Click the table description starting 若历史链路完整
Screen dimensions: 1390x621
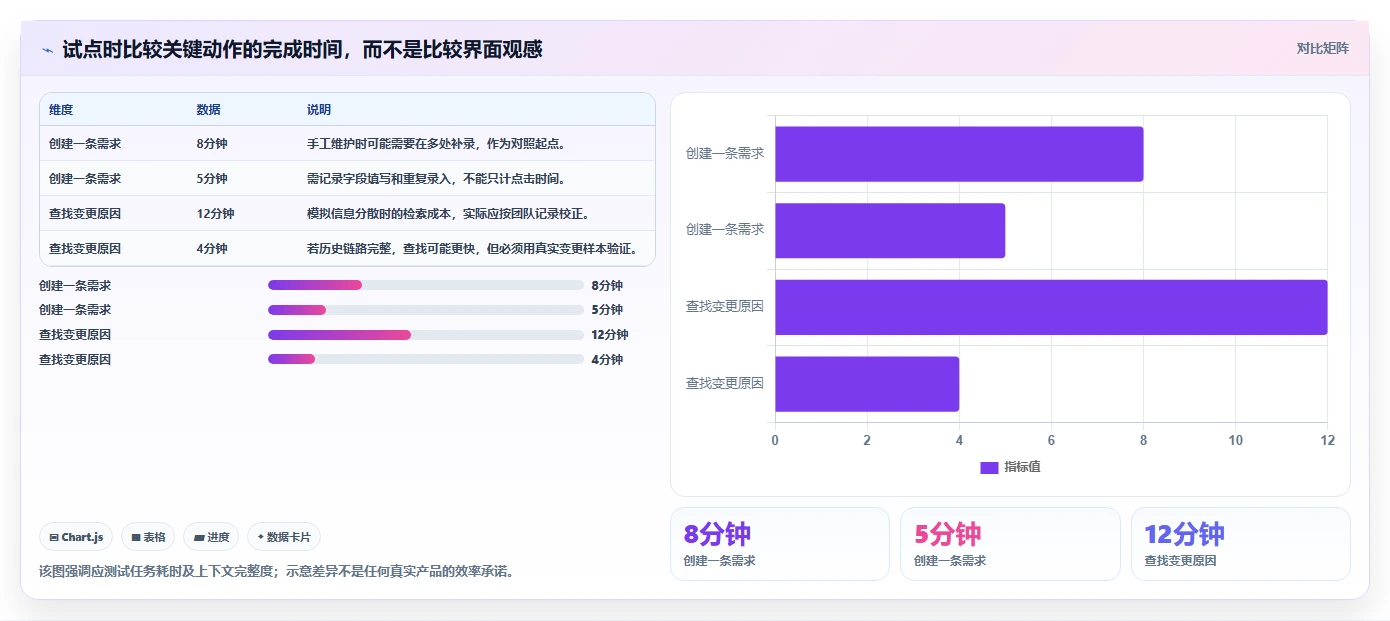(x=472, y=249)
